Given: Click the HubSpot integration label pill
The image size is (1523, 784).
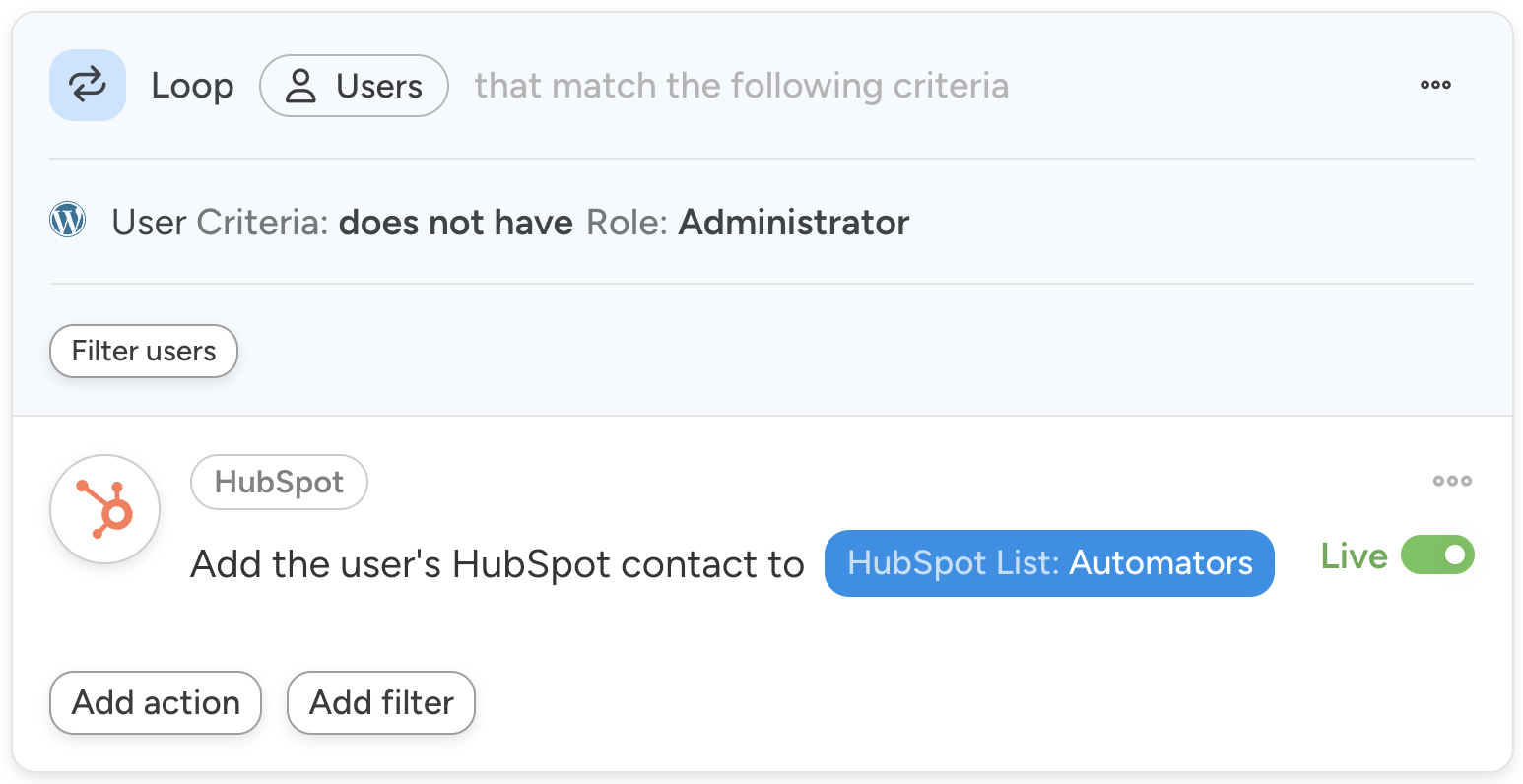Looking at the screenshot, I should tap(279, 483).
